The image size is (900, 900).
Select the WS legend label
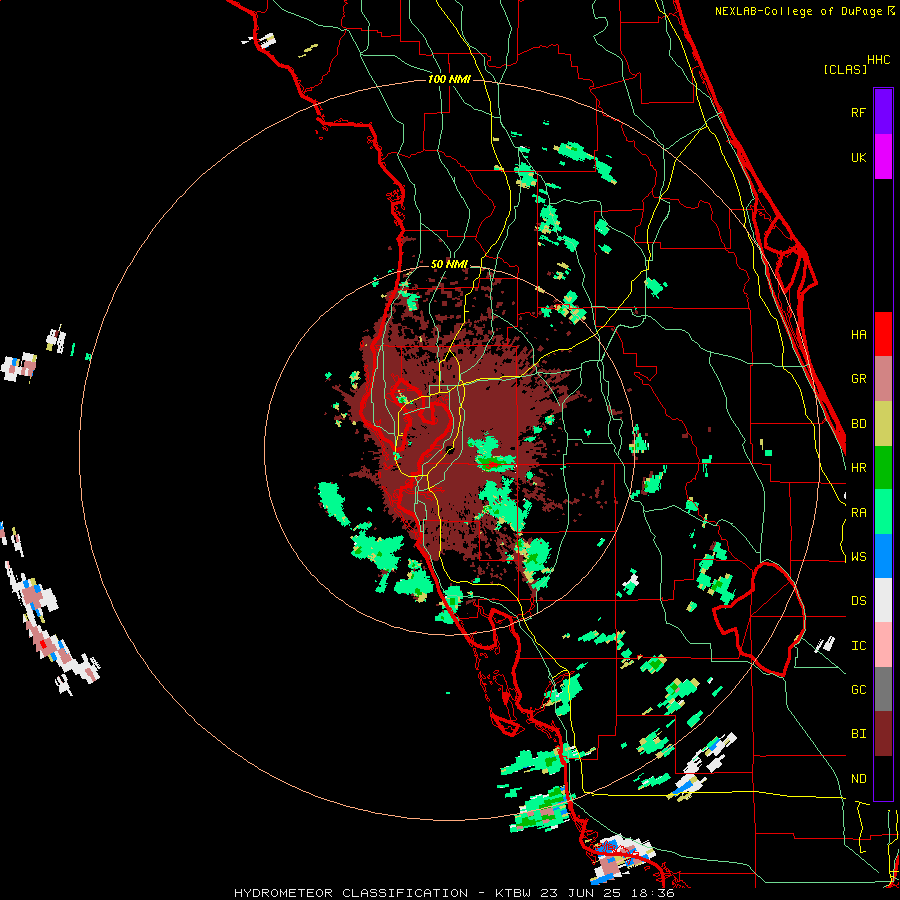[x=858, y=557]
